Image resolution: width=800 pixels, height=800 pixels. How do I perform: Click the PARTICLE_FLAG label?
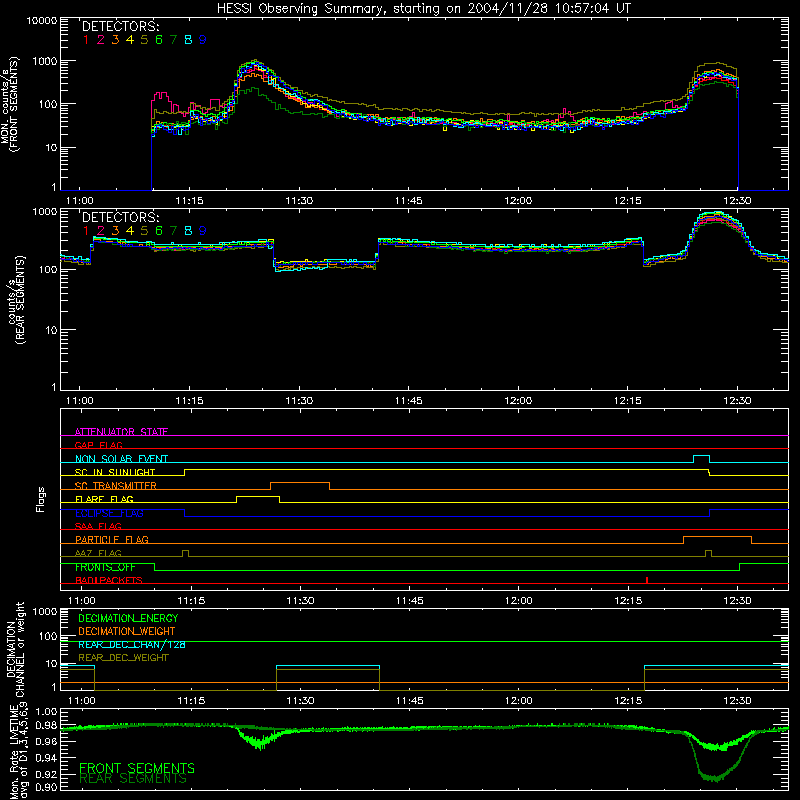coord(112,540)
